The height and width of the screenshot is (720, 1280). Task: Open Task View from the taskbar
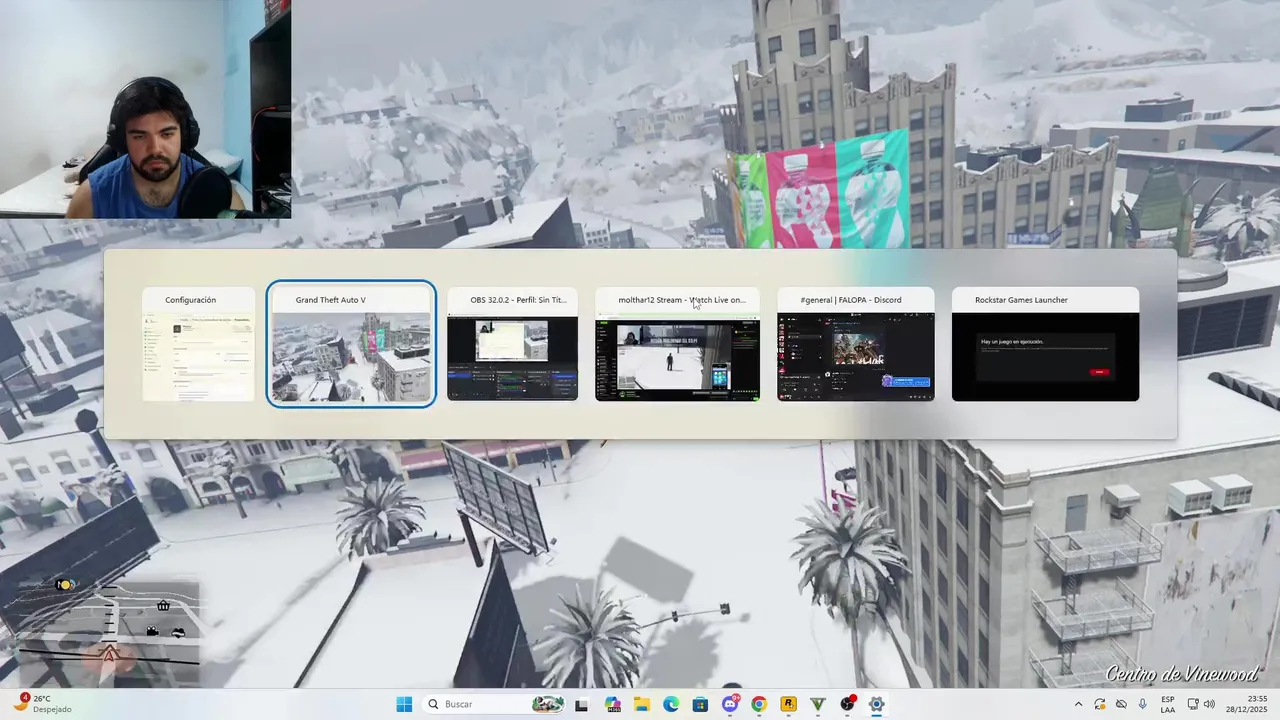582,704
